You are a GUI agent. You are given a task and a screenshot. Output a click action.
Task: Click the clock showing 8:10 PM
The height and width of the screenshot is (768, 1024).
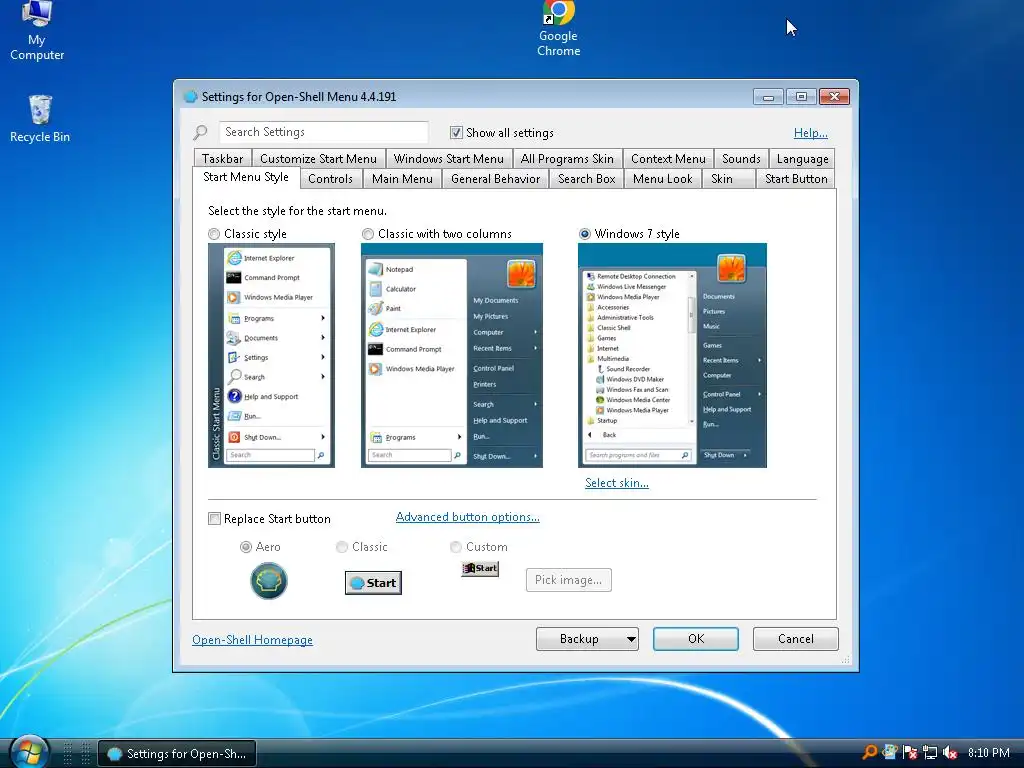coord(989,753)
